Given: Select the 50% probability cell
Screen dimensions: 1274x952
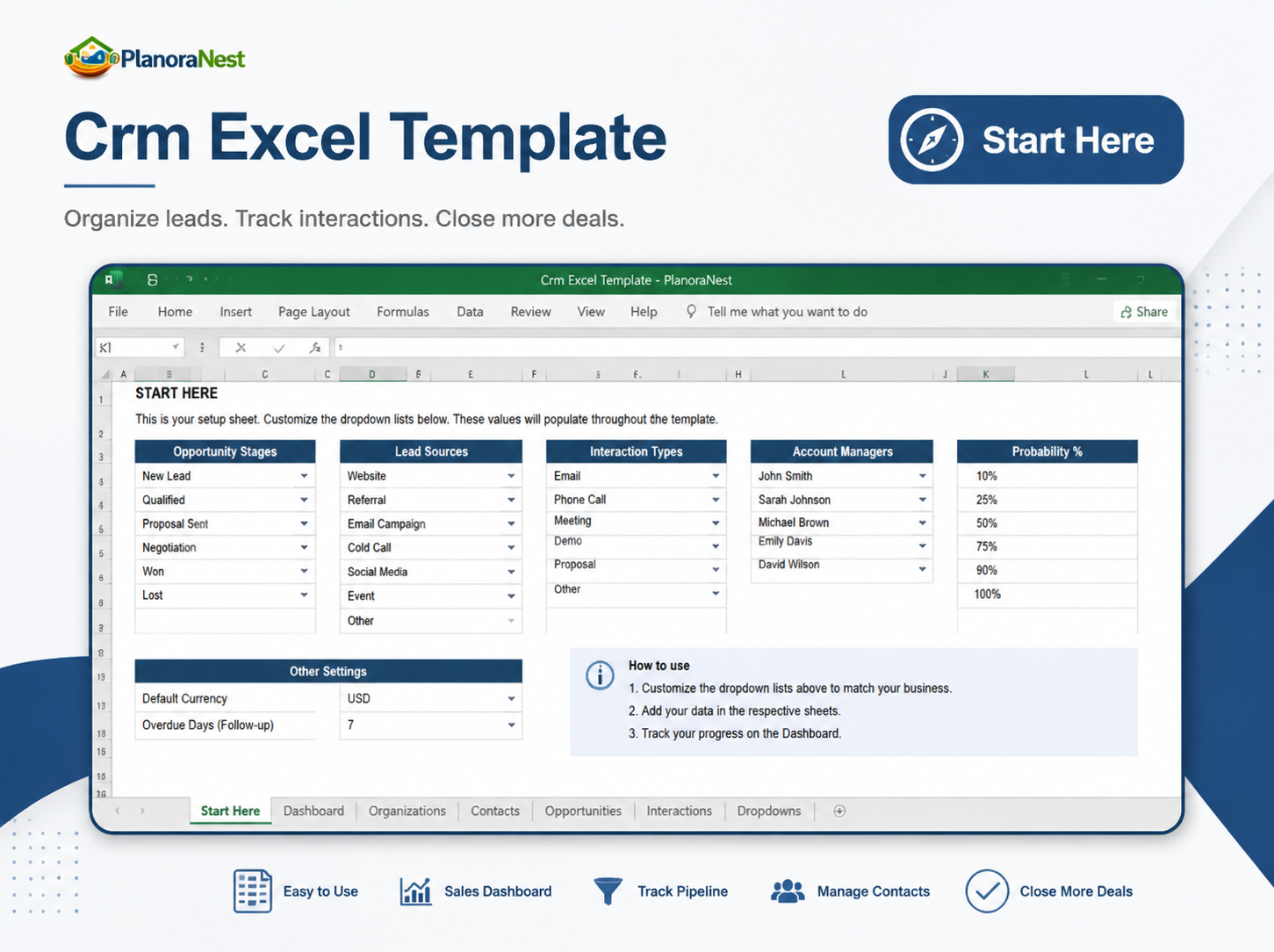Looking at the screenshot, I should [1047, 523].
